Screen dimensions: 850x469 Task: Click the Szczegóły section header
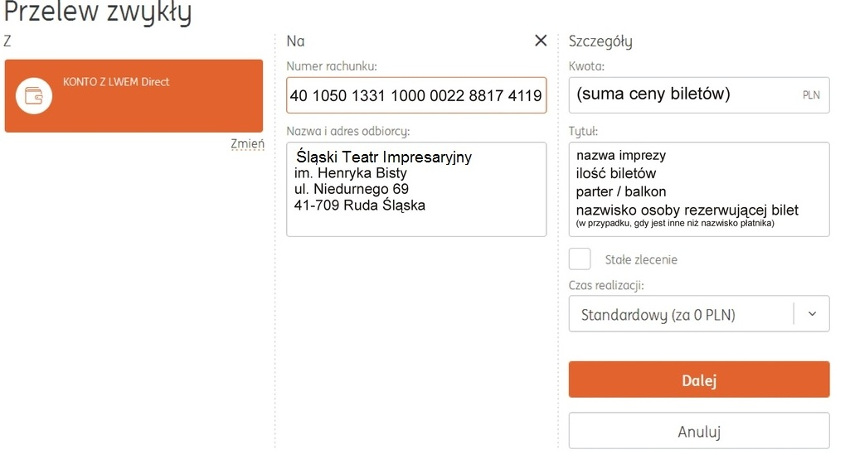tap(600, 41)
